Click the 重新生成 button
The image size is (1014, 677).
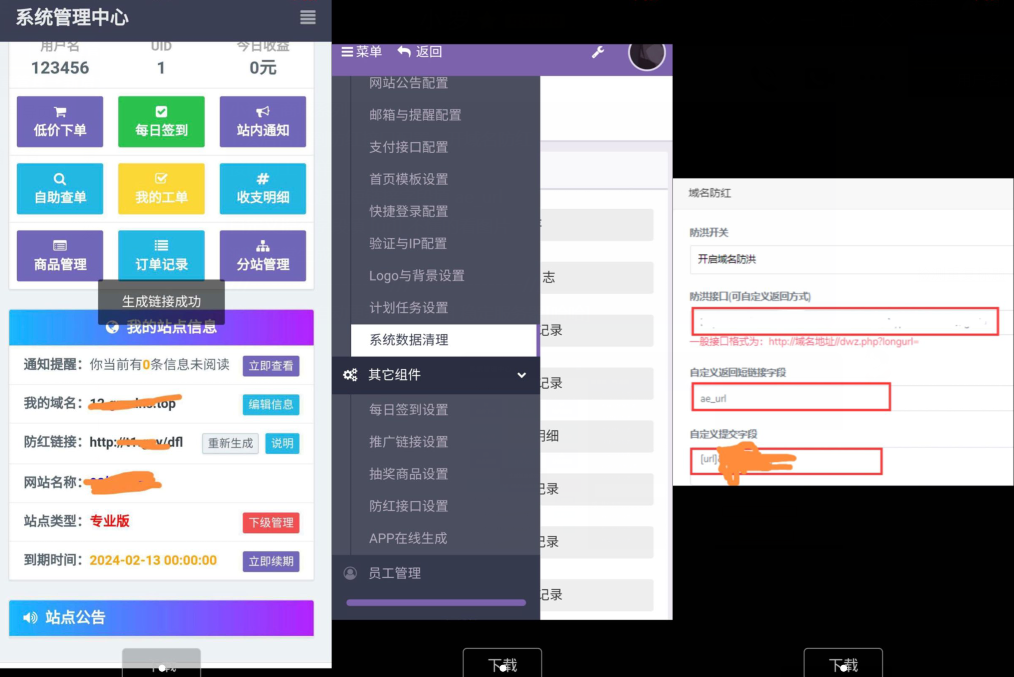point(231,443)
